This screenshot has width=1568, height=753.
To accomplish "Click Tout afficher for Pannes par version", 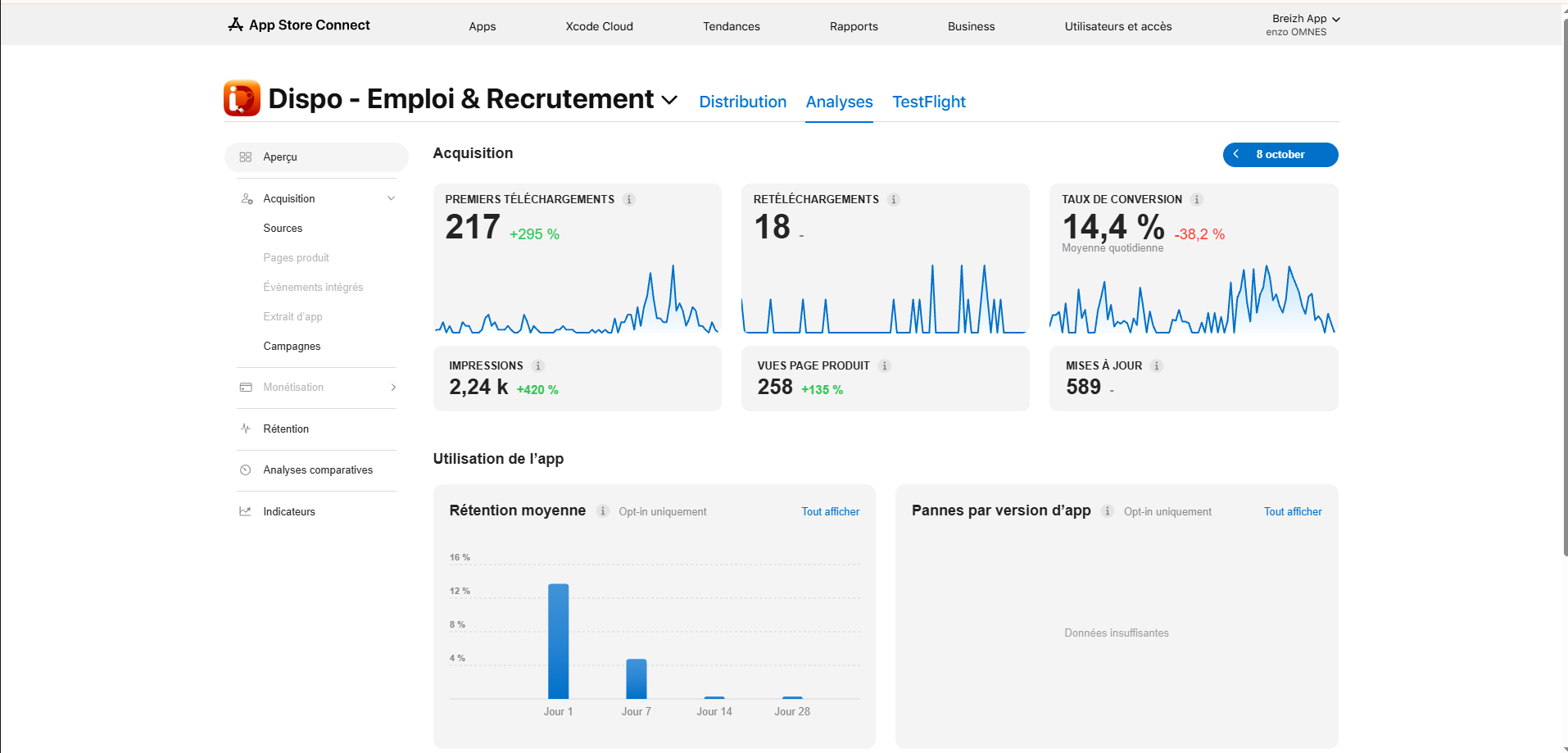I will (x=1293, y=511).
